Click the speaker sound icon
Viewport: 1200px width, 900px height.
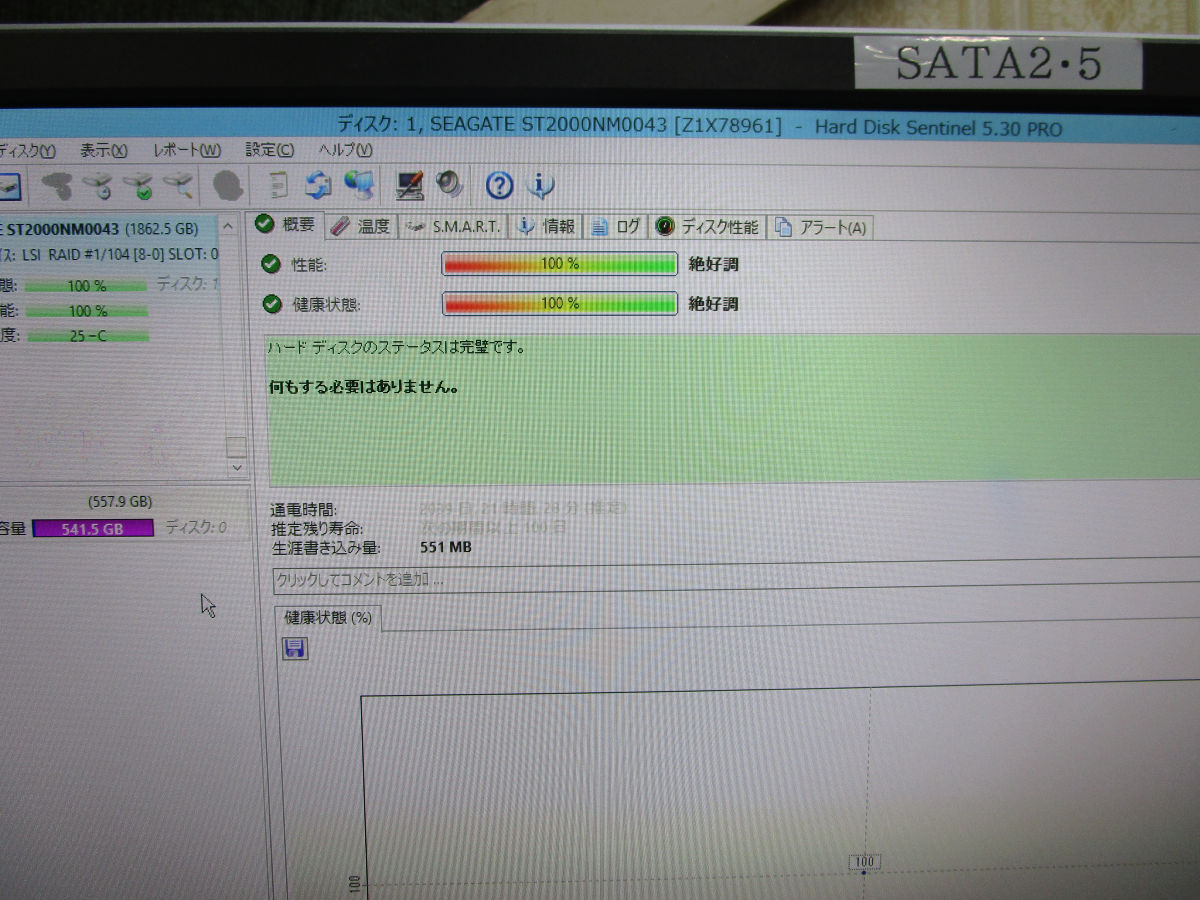pos(449,185)
